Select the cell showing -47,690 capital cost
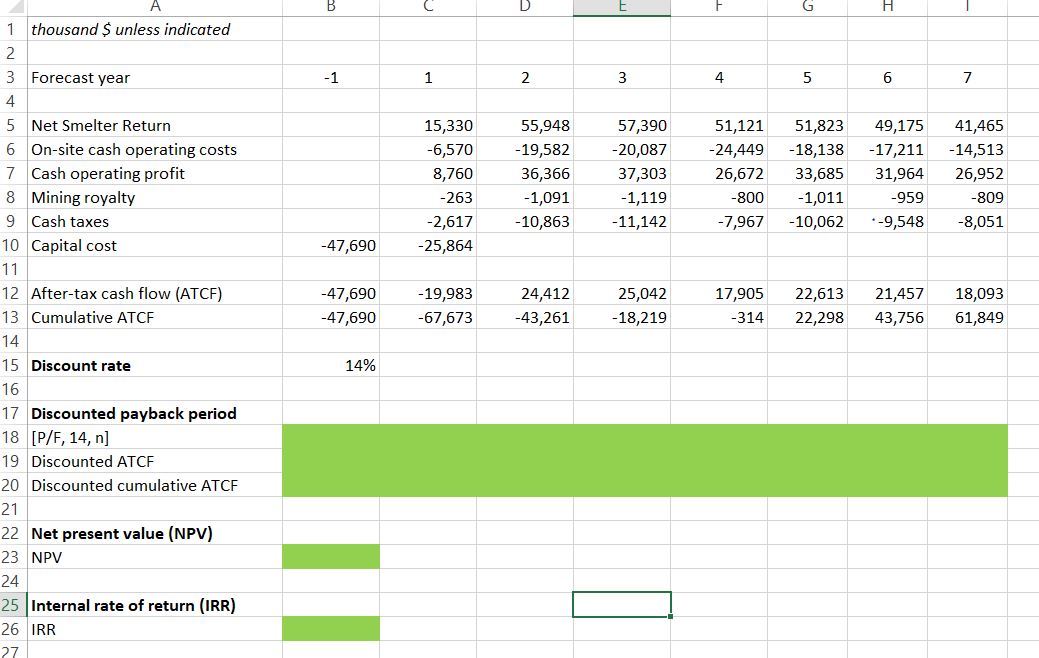Image resolution: width=1039 pixels, height=658 pixels. pos(330,245)
